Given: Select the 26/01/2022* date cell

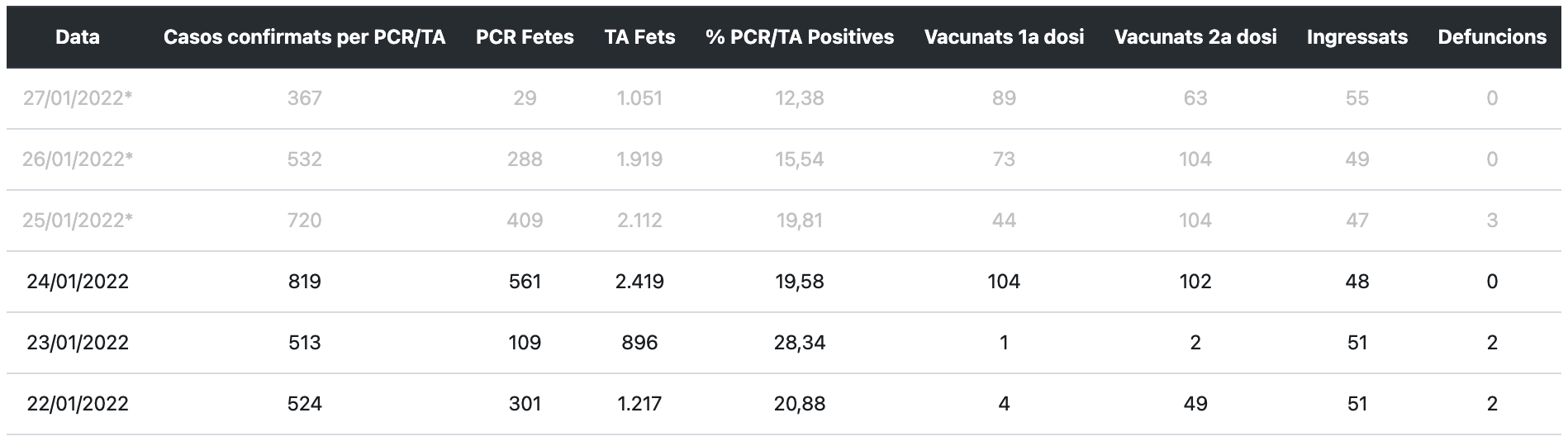Looking at the screenshot, I should coord(78,159).
